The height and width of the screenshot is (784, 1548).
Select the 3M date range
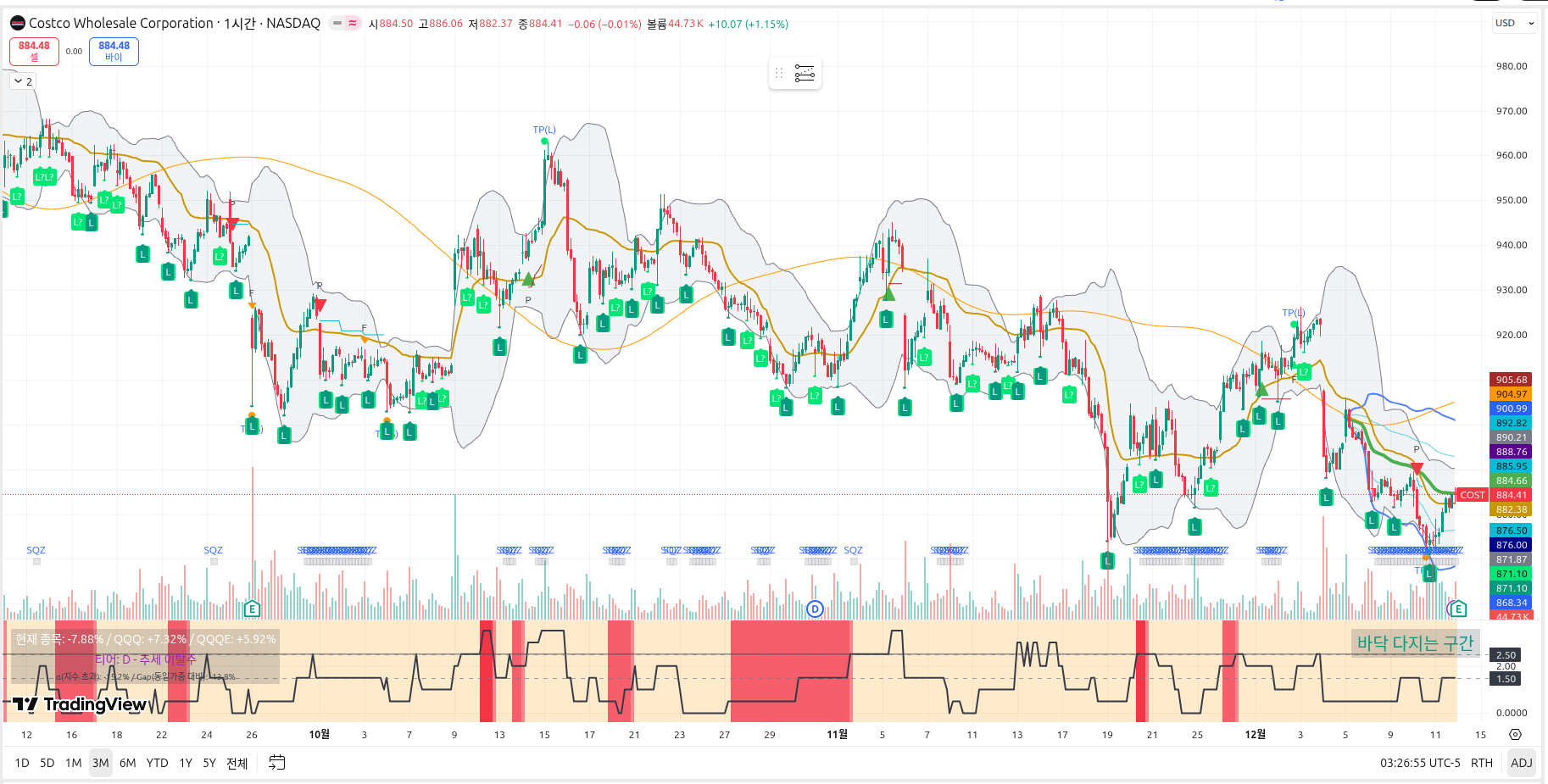click(101, 763)
